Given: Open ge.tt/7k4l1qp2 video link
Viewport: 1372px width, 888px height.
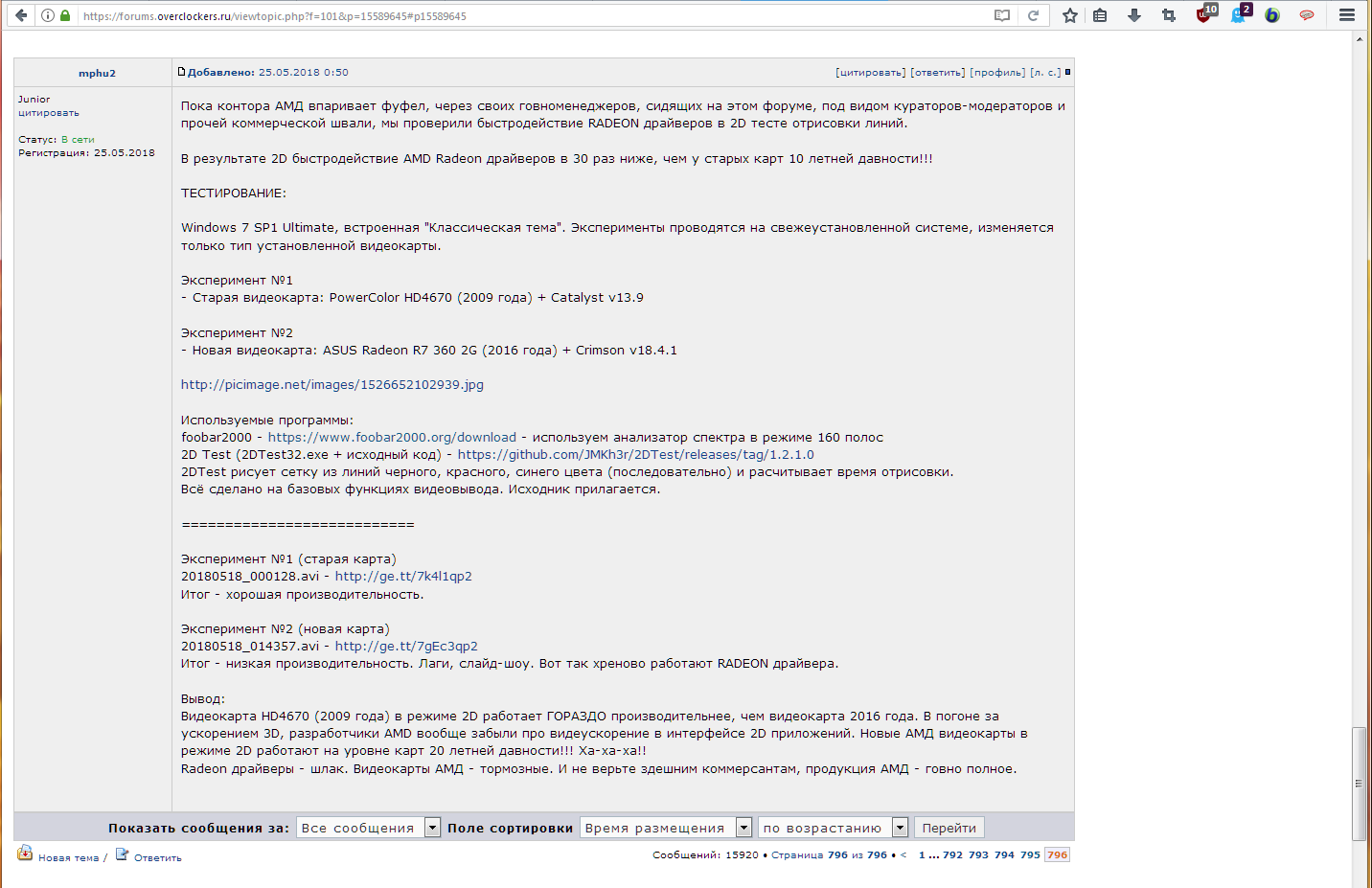Looking at the screenshot, I should [x=403, y=576].
